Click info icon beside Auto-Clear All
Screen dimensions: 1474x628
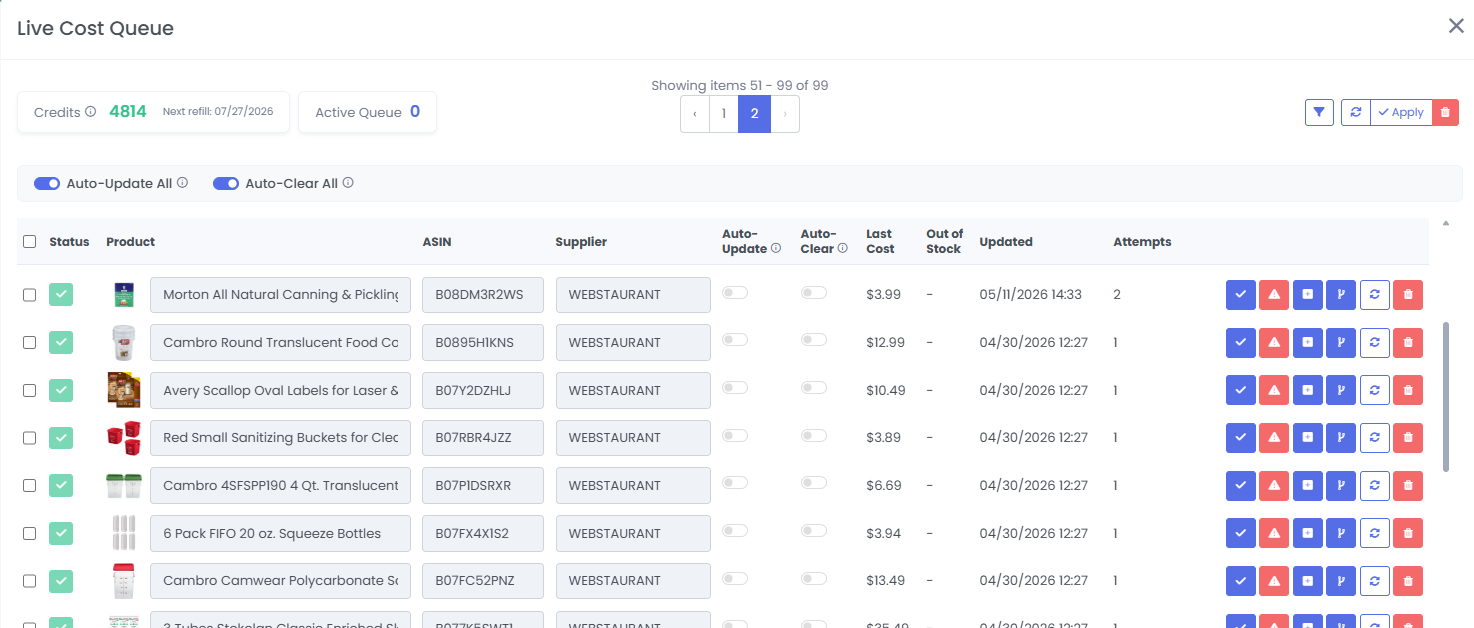click(x=348, y=183)
